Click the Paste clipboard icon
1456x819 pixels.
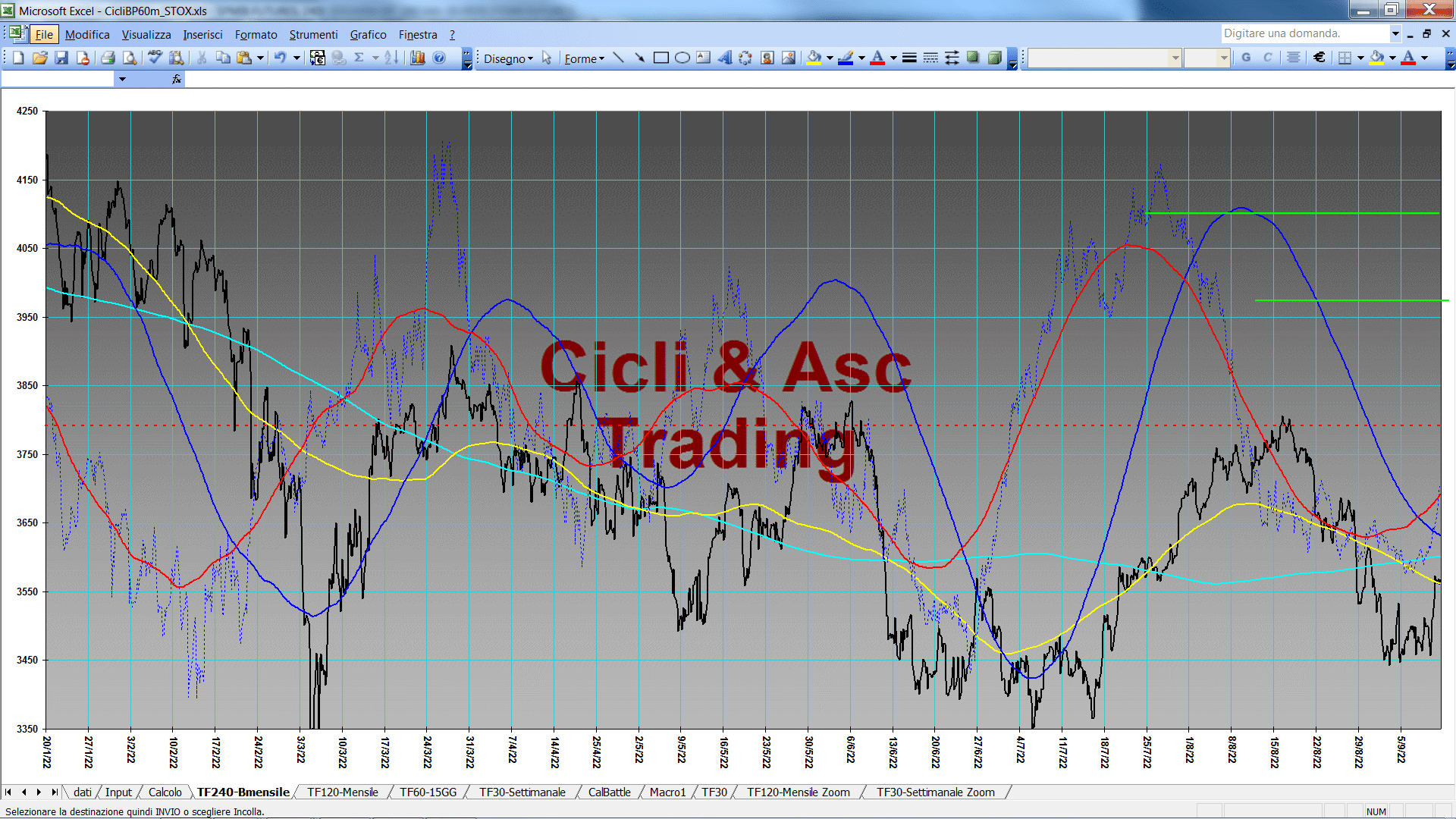point(243,58)
